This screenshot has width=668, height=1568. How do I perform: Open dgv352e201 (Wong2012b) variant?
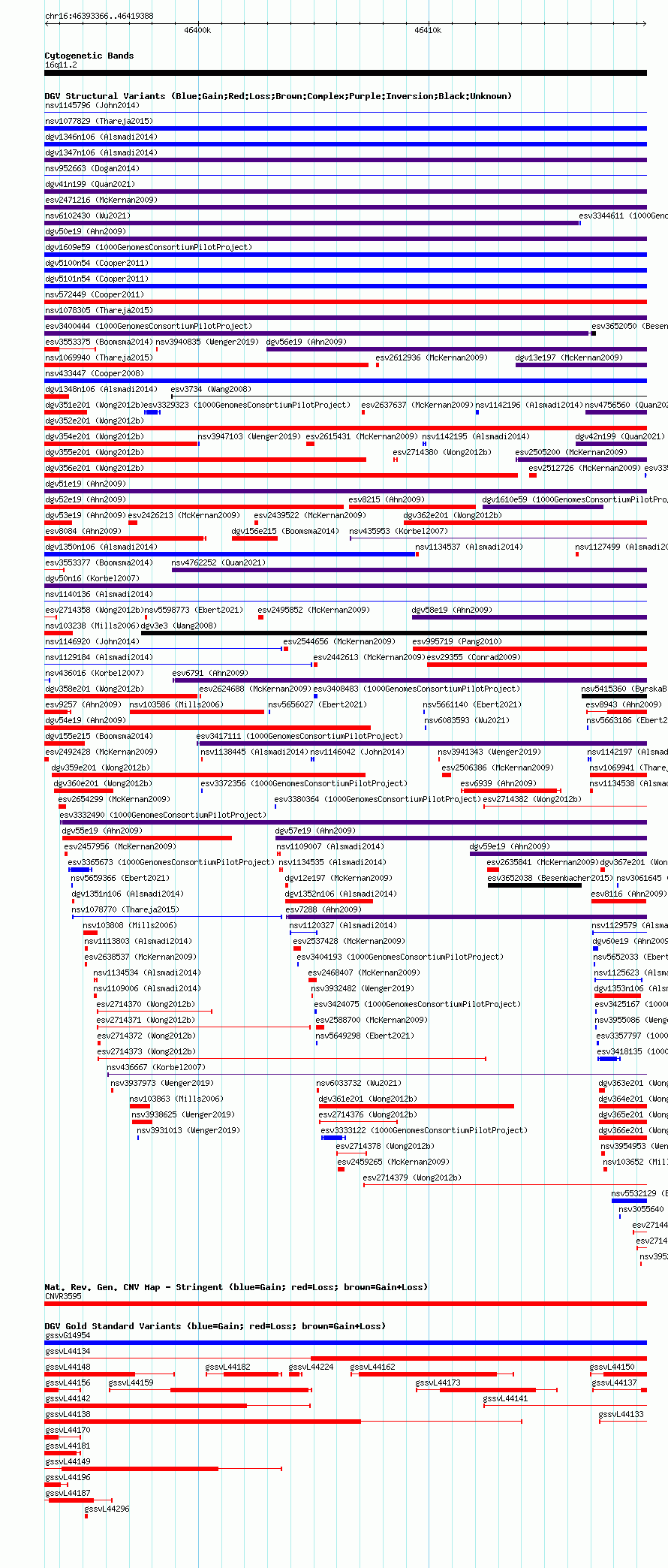pos(95,421)
